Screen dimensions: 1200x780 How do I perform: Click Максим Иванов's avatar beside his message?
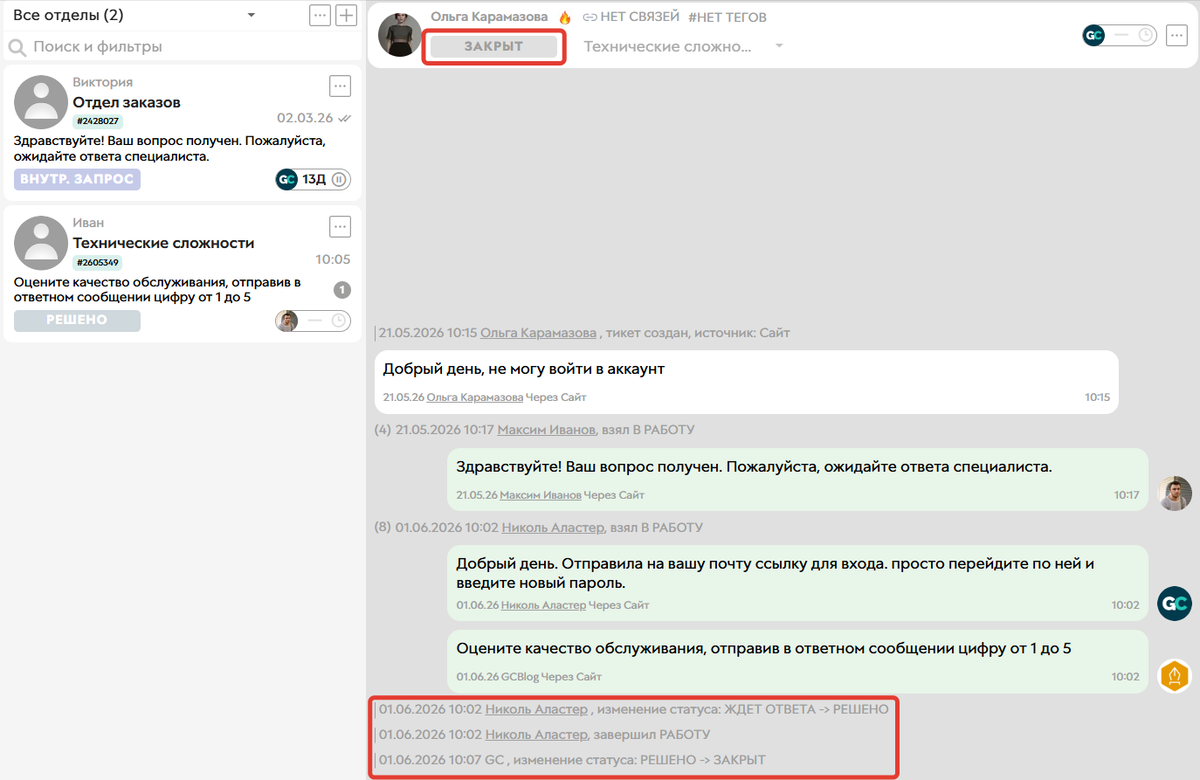pos(1174,494)
